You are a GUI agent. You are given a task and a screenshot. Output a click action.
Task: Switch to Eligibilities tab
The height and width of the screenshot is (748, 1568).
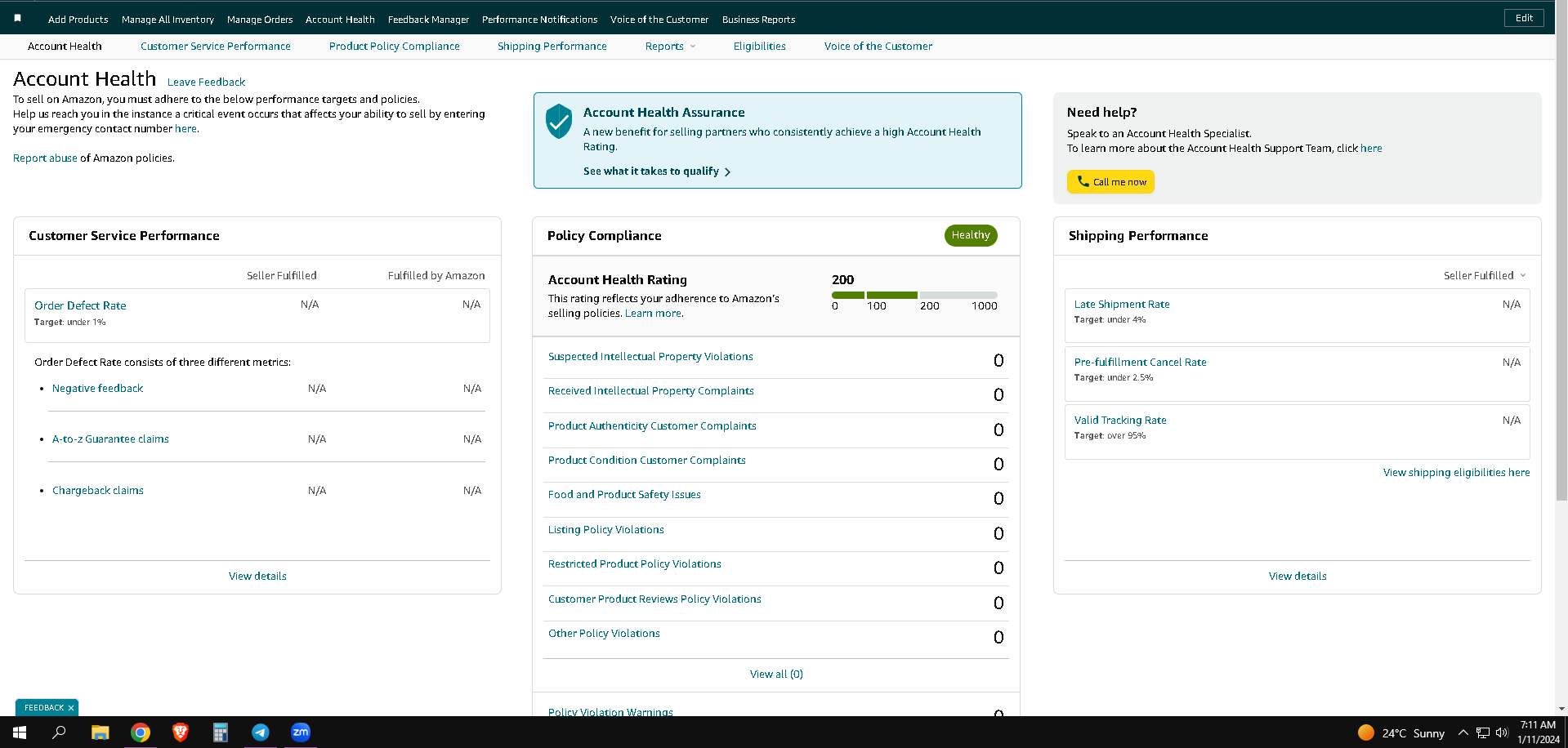(760, 47)
